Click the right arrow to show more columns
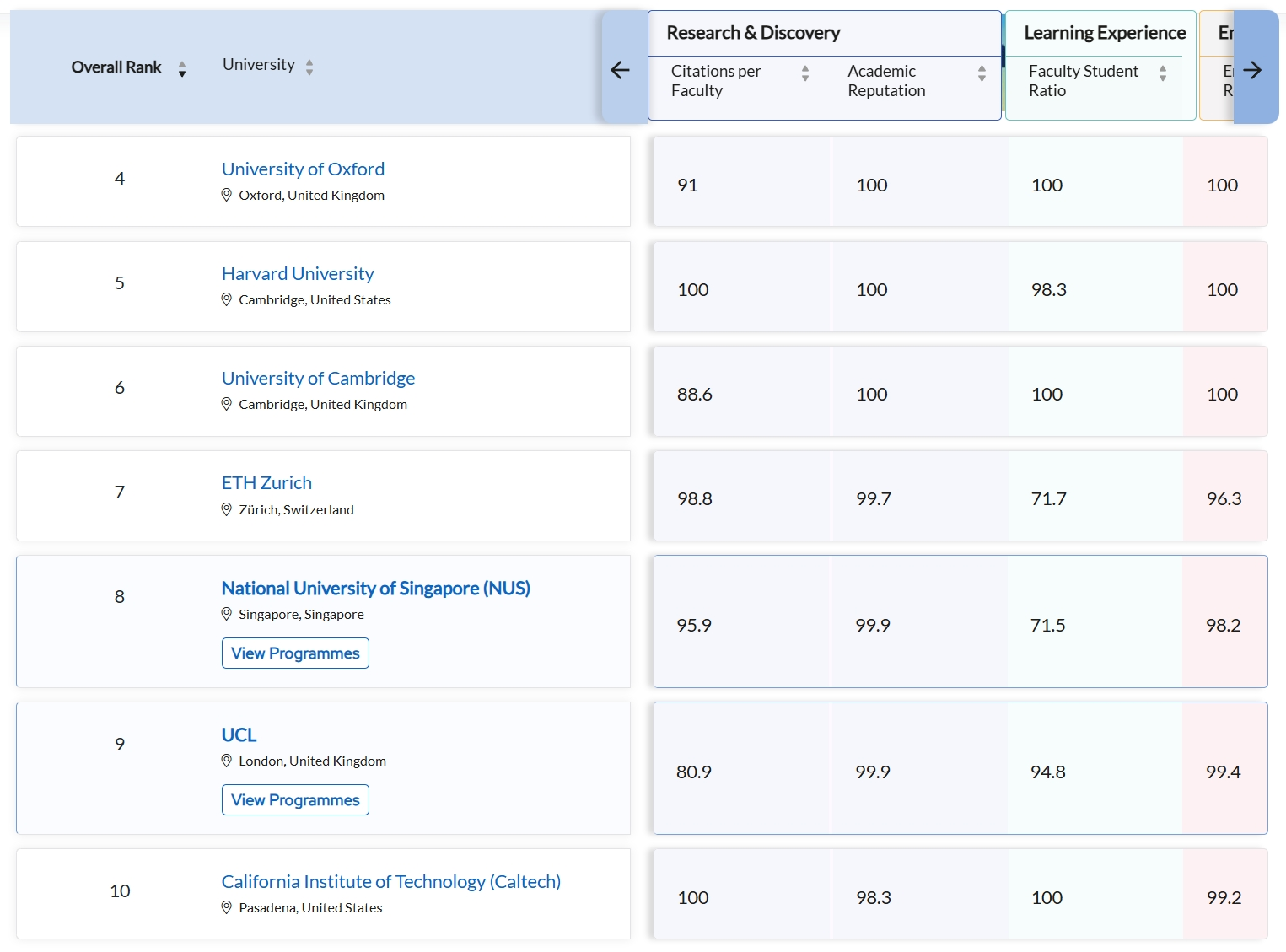Image resolution: width=1286 pixels, height=952 pixels. coord(1253,70)
